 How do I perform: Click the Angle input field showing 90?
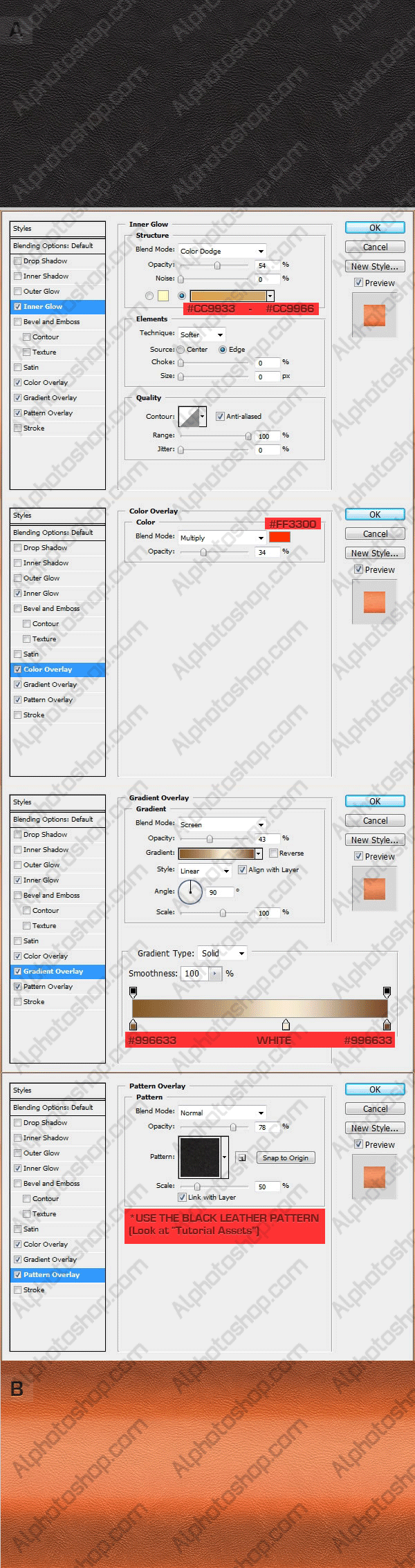click(220, 892)
